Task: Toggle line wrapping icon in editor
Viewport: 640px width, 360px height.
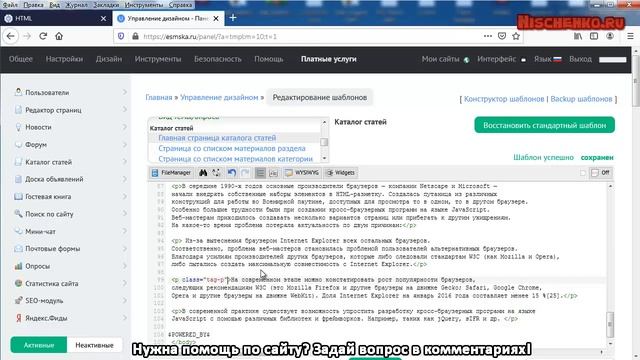Action: [x=260, y=173]
